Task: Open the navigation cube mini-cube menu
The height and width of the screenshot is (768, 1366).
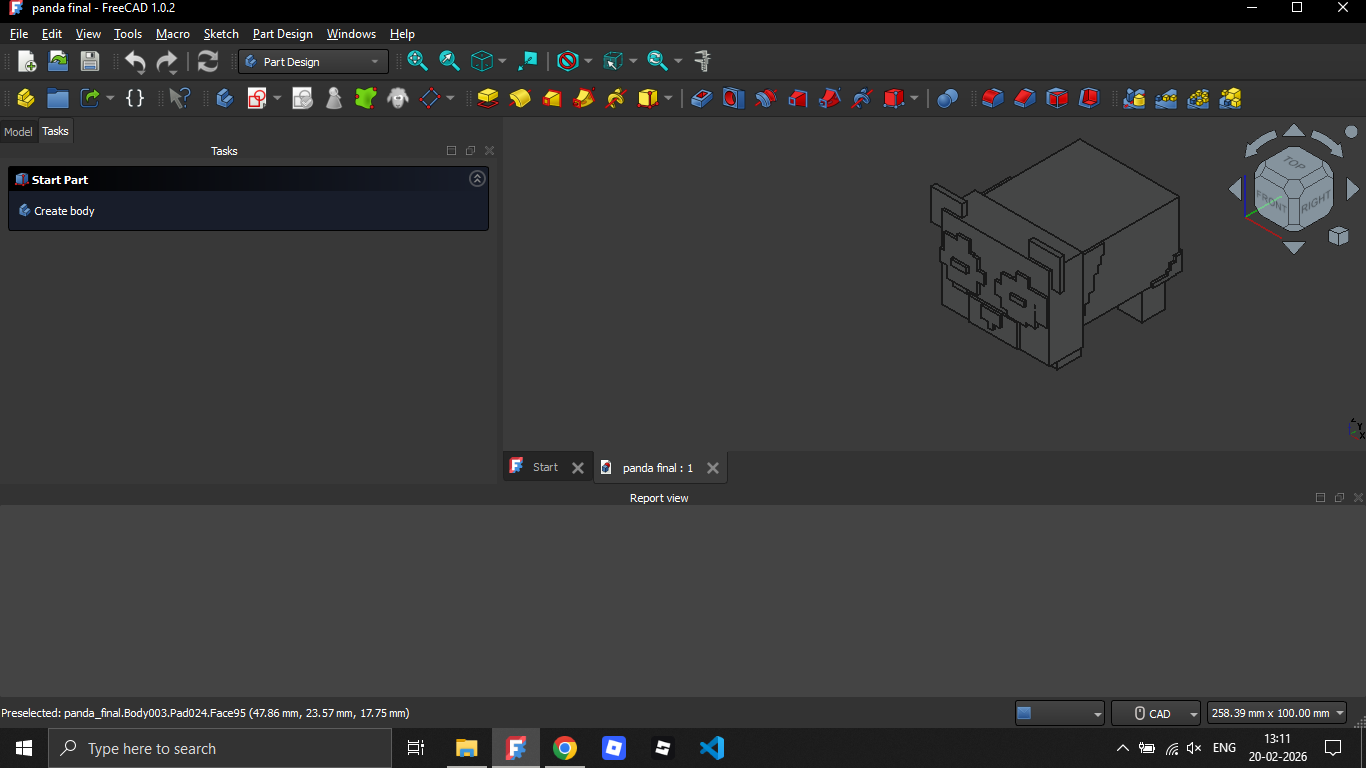Action: coord(1338,236)
